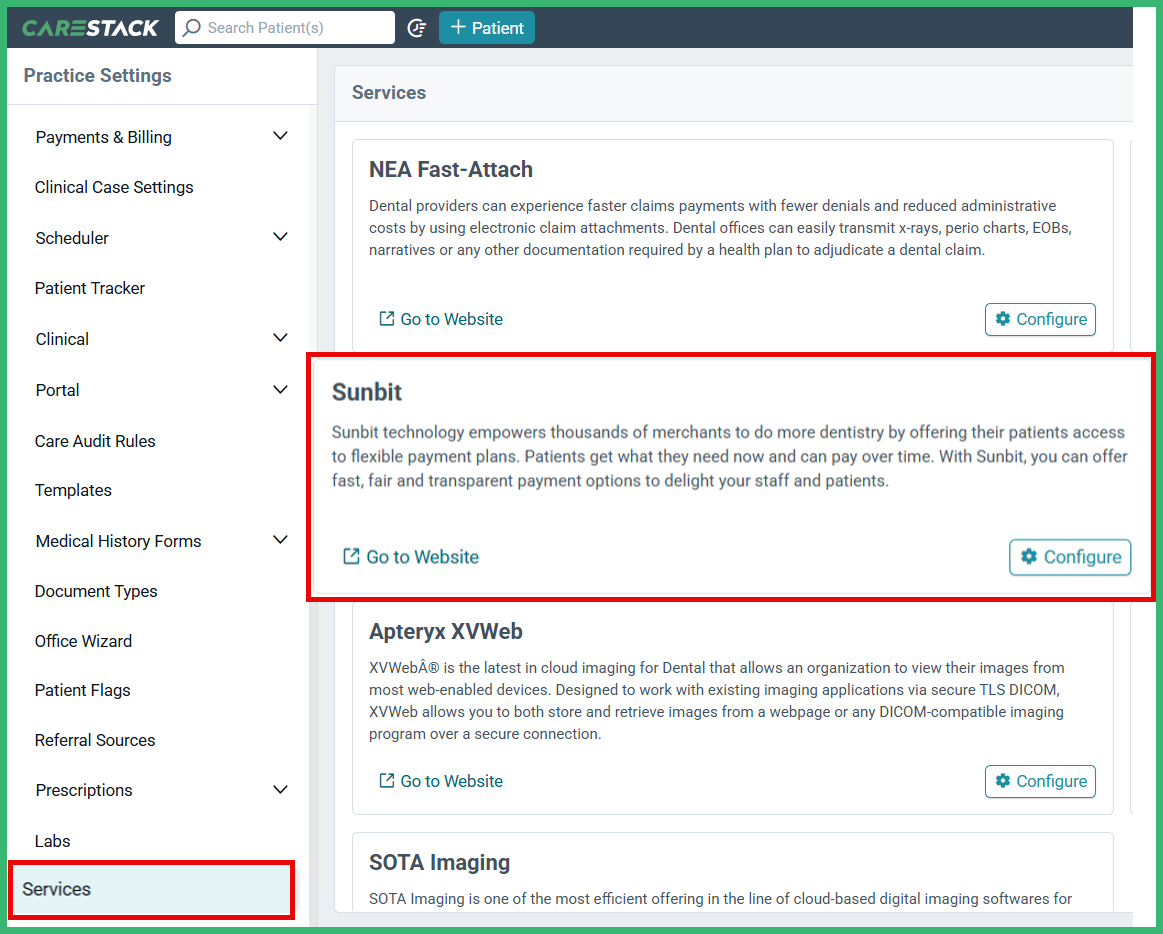Select Referral Sources from sidebar
Image resolution: width=1163 pixels, height=934 pixels.
pos(95,740)
